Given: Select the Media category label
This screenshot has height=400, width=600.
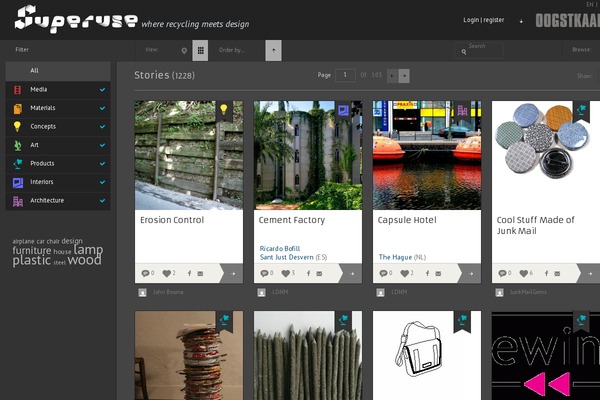Looking at the screenshot, I should tap(39, 90).
